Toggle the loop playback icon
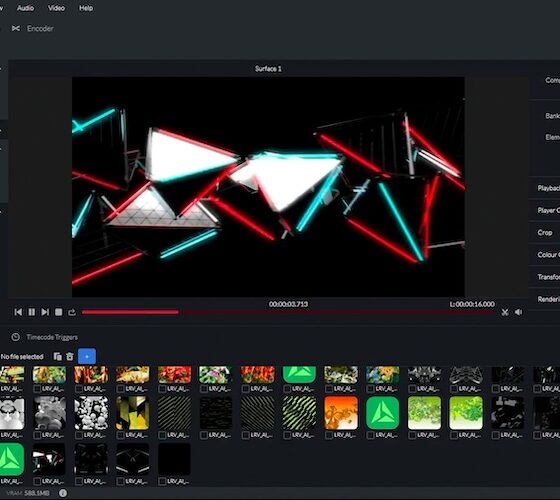Screen dimensions: 560x500 click(72, 312)
